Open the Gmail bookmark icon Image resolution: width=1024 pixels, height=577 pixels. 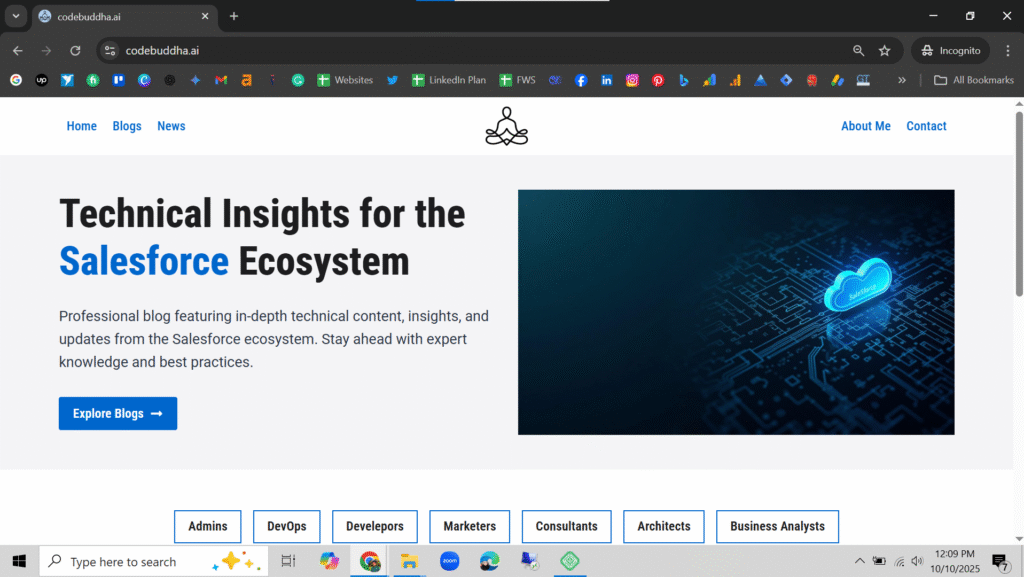coord(221,80)
